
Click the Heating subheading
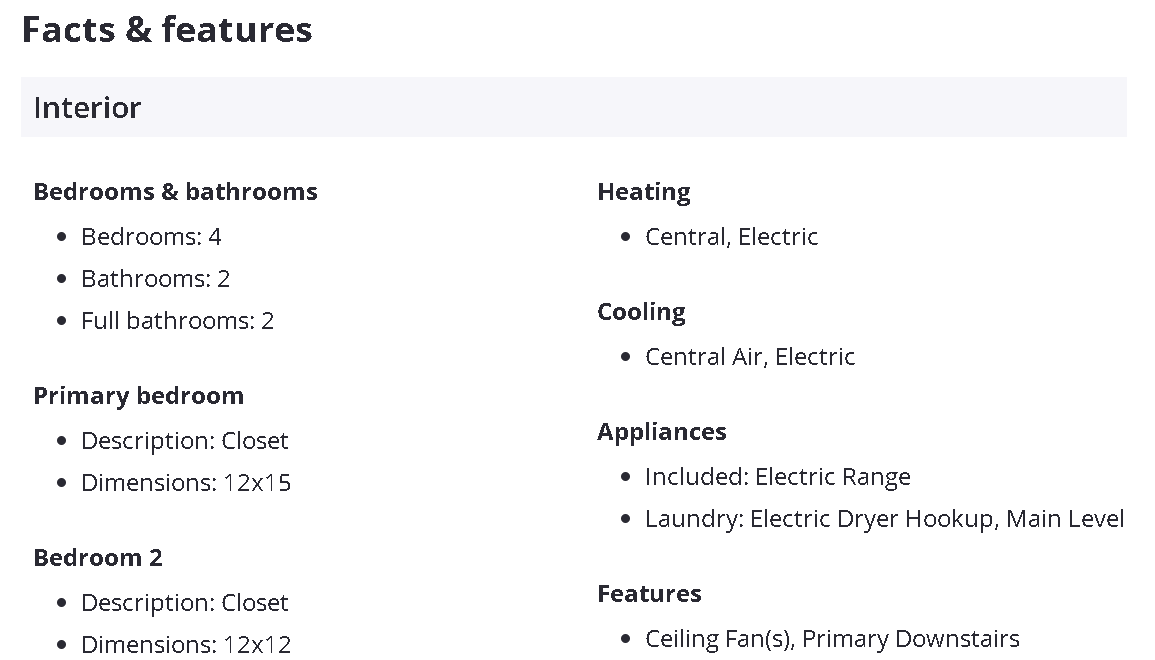click(644, 192)
